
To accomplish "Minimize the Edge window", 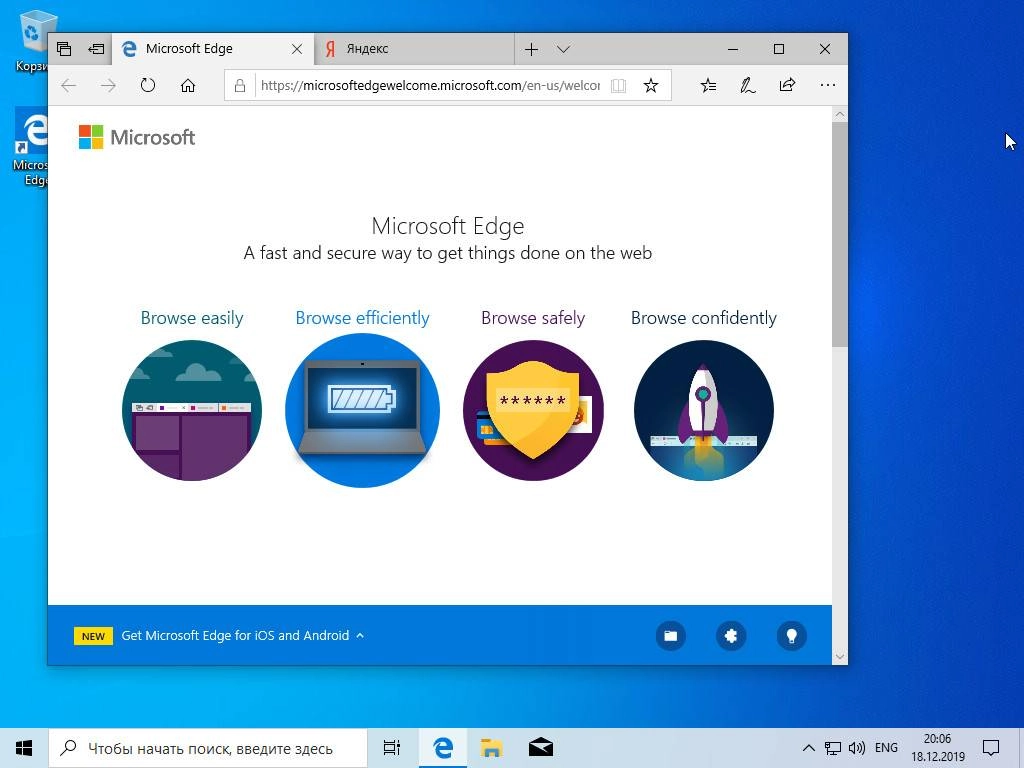I will click(x=733, y=49).
